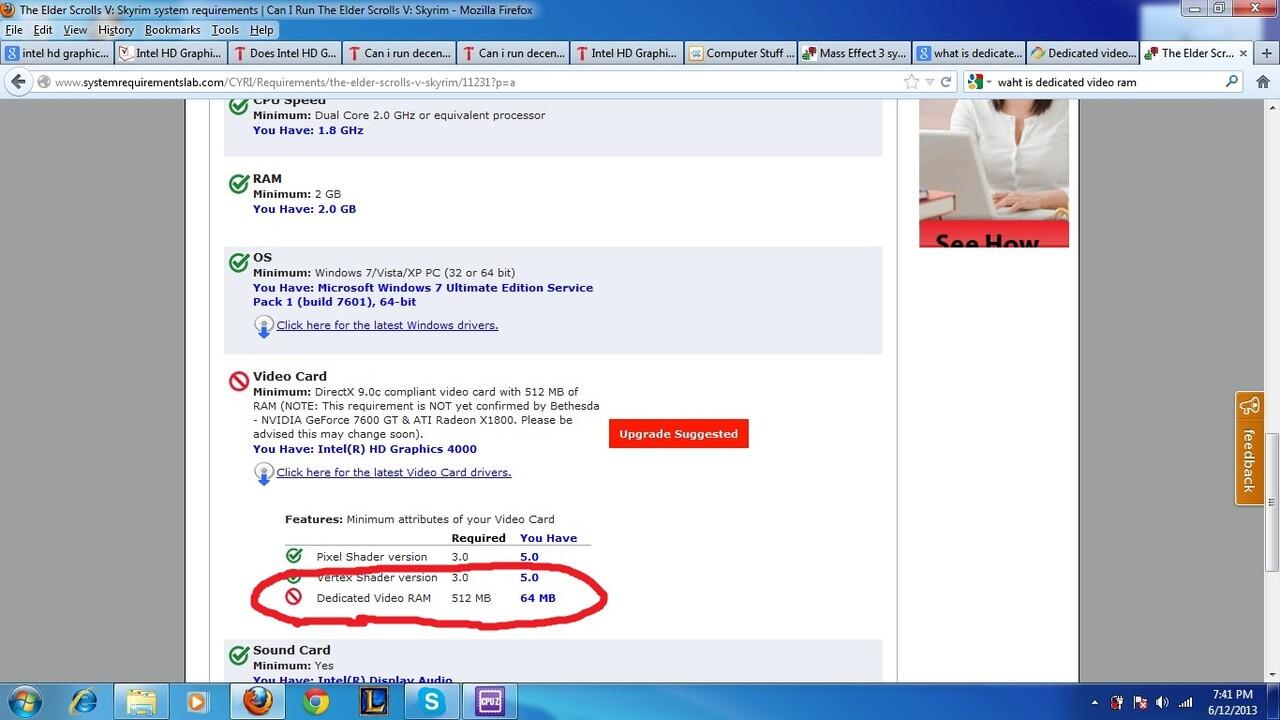1280x720 pixels.
Task: Open CPU-Z from the taskbar
Action: click(x=490, y=702)
